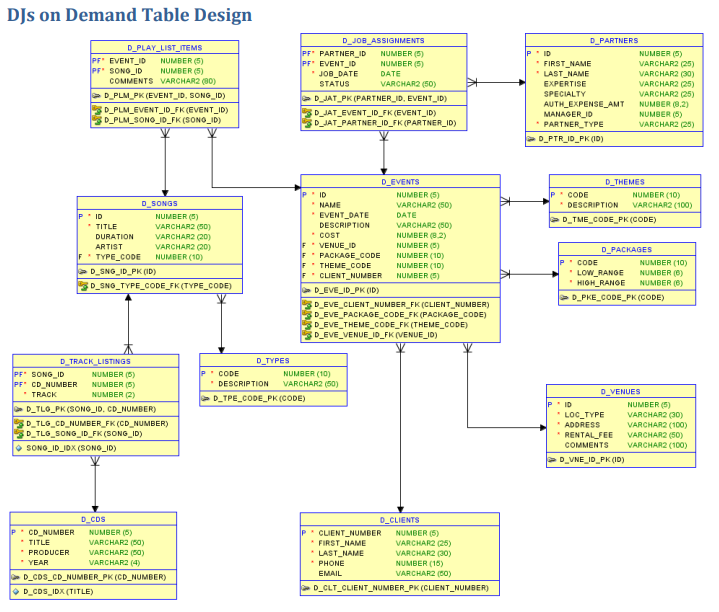
Task: Click the D_TME_CODE_PK key icon
Action: click(x=555, y=220)
